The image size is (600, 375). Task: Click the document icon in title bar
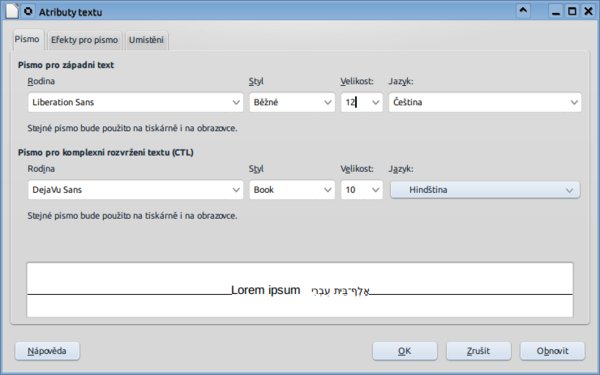tap(12, 11)
